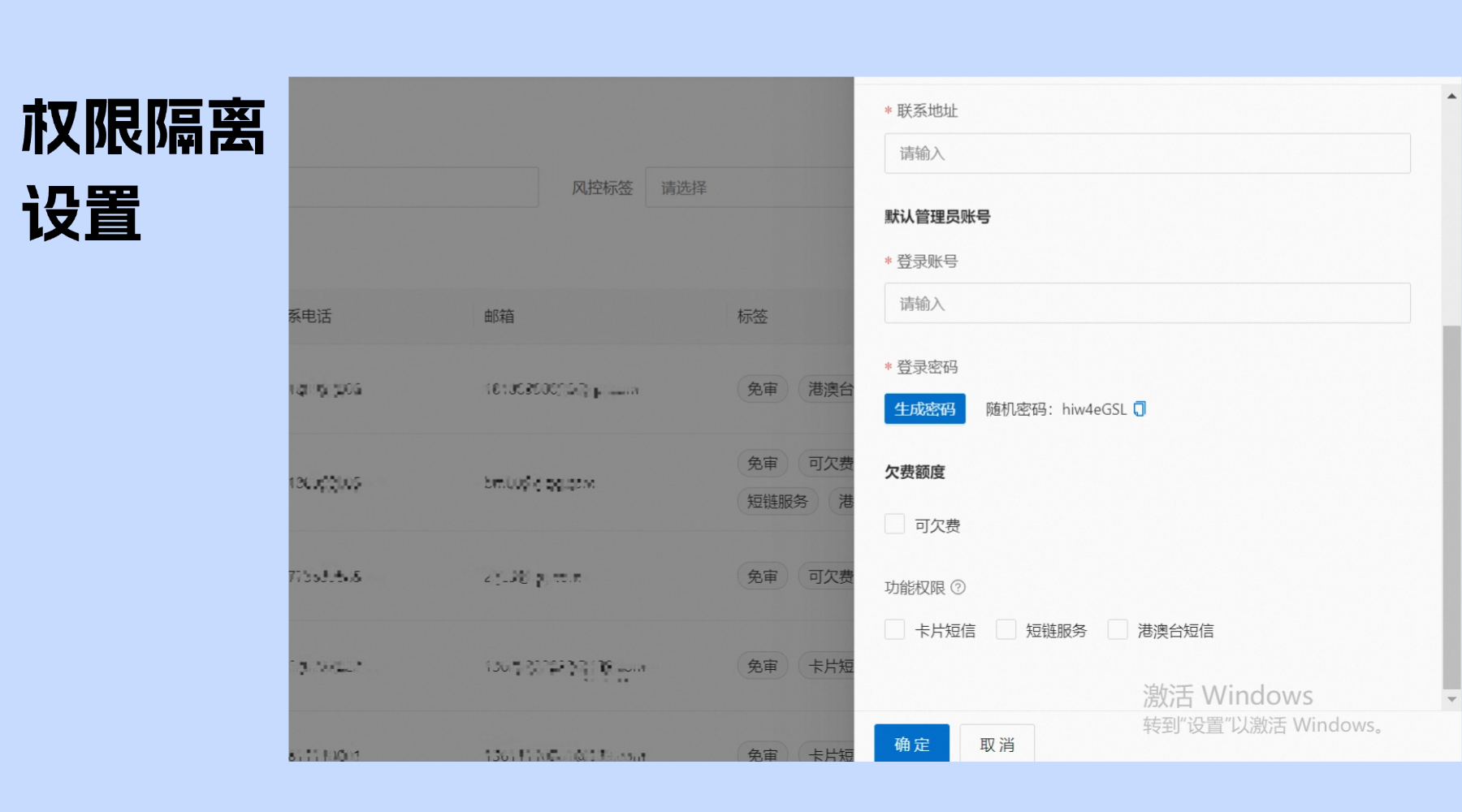The height and width of the screenshot is (812, 1462).
Task: Click the 欠费额度 section heading
Action: click(915, 472)
